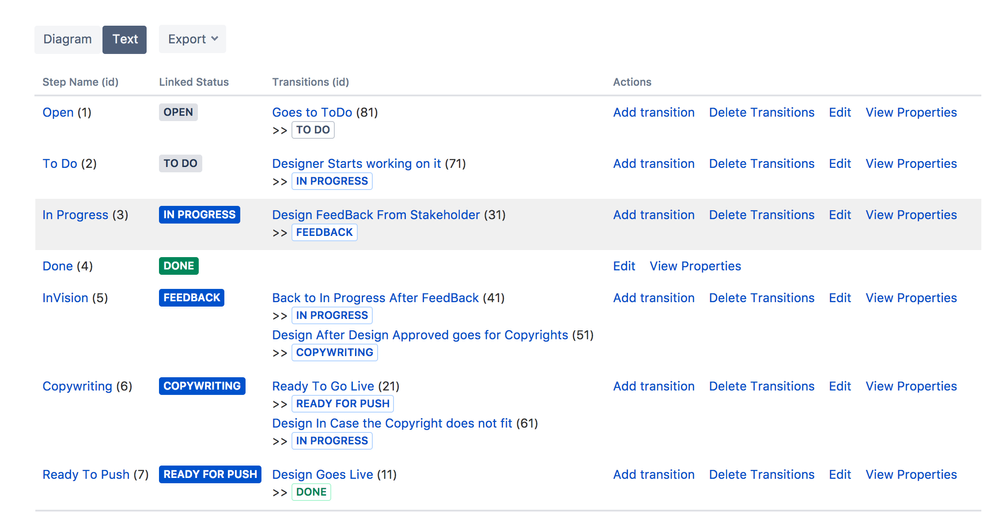
Task: Open 'Design After Design Approved' transition
Action: pos(420,335)
